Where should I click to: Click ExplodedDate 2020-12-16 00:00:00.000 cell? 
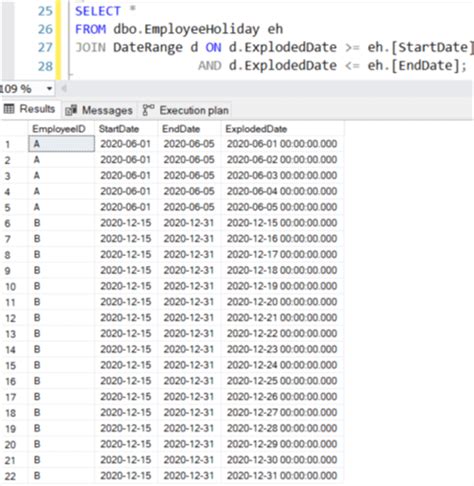(283, 239)
